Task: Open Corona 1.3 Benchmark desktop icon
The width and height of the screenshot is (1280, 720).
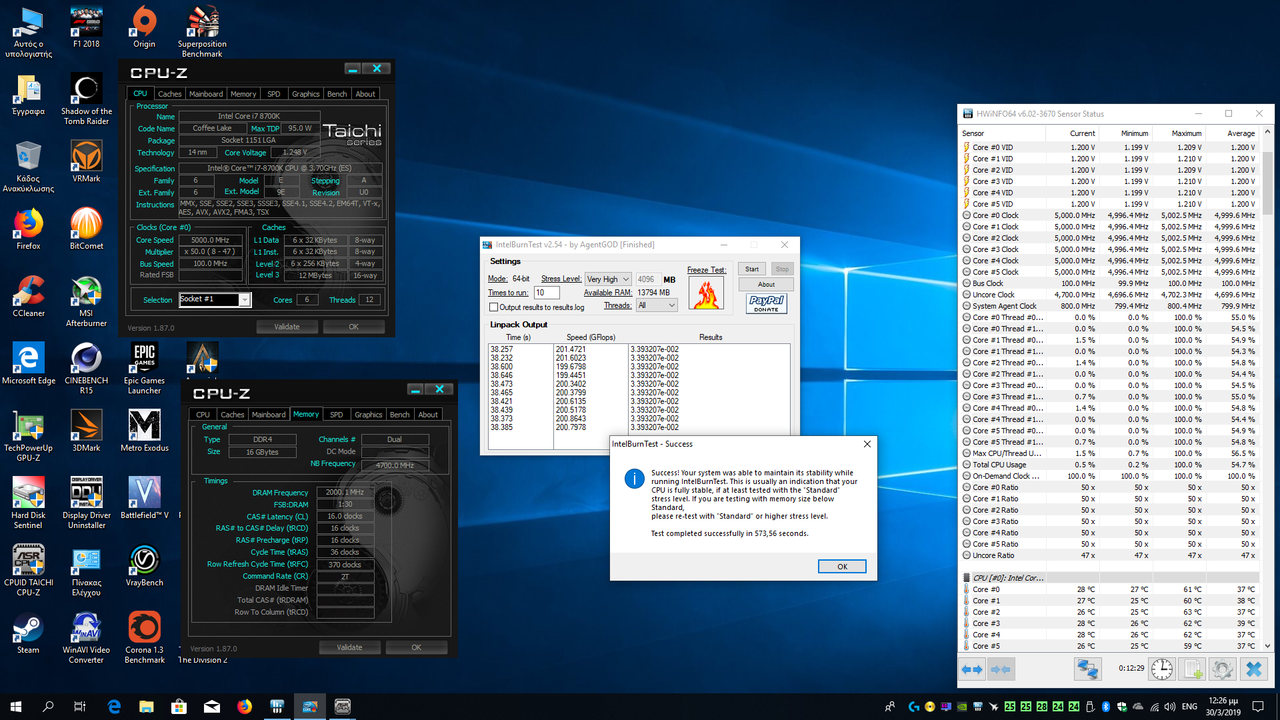Action: [144, 637]
